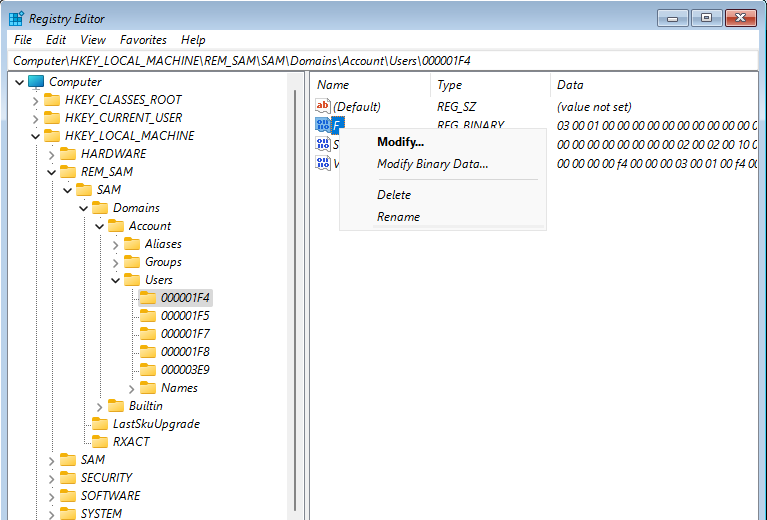The image size is (767, 520).
Task: Collapse the Computer root node
Action: (x=20, y=82)
